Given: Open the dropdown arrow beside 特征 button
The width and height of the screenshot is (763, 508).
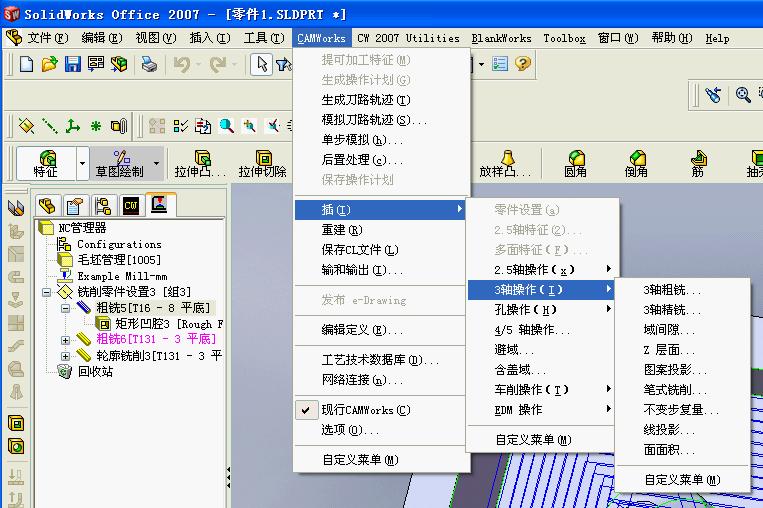Looking at the screenshot, I should pyautogui.click(x=82, y=163).
